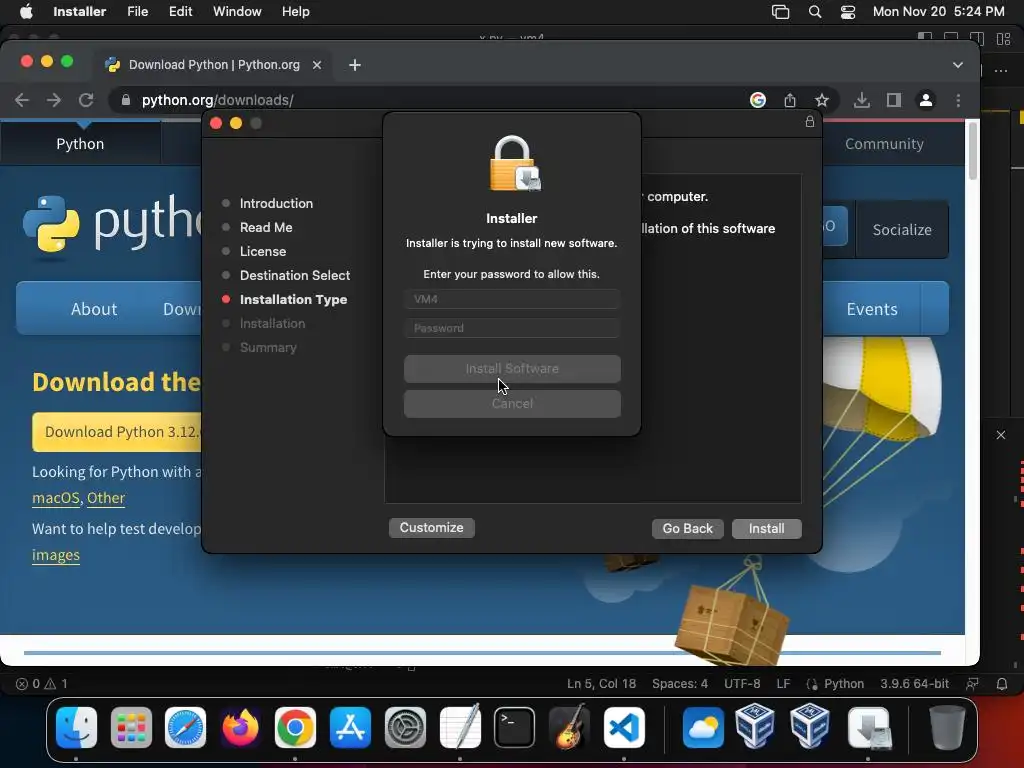
Task: Click Download Python 3.12 button
Action: click(x=117, y=432)
